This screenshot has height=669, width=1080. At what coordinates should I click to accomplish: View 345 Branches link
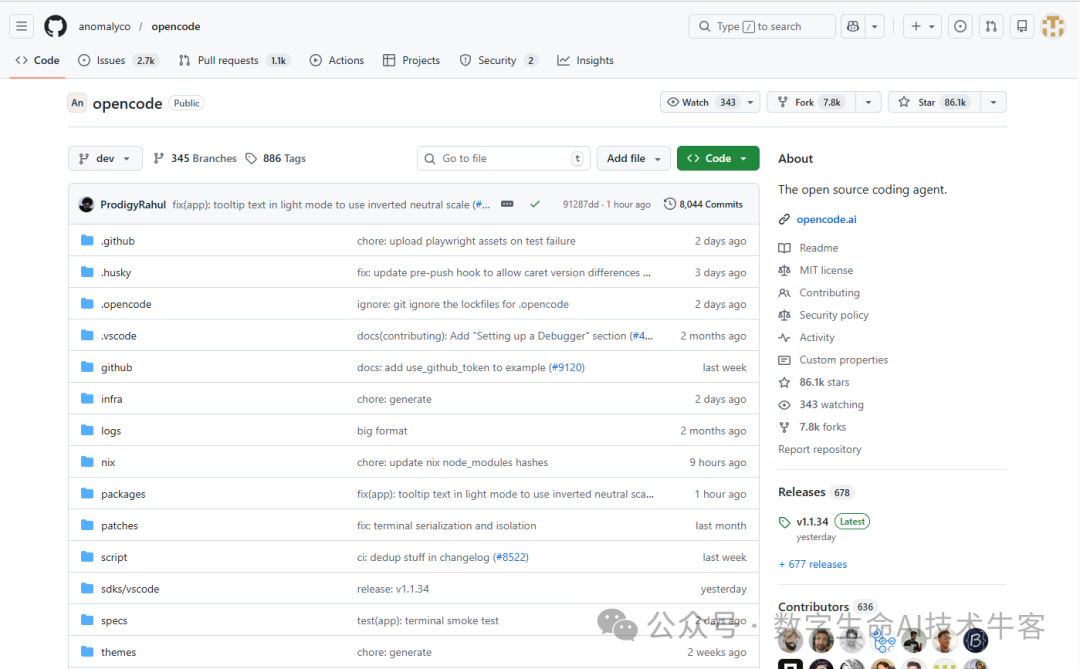point(195,158)
